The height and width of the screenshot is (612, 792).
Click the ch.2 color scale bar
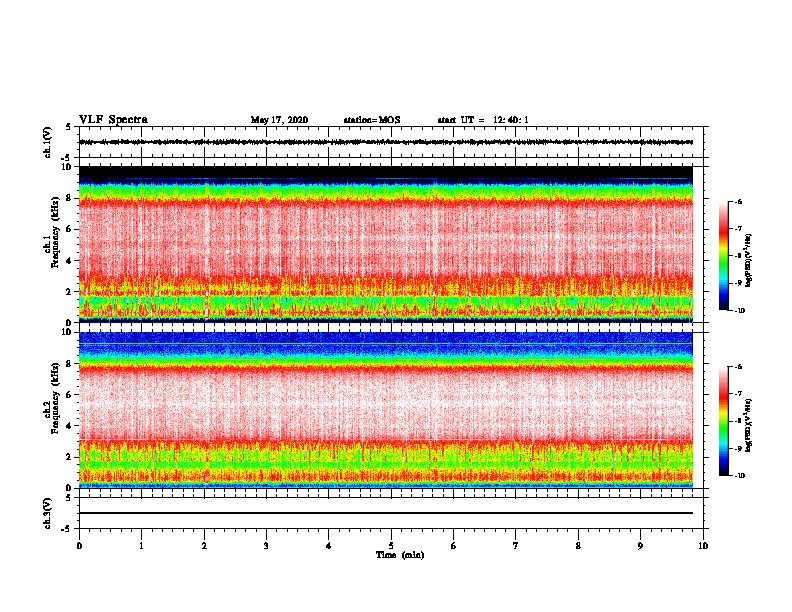723,421
